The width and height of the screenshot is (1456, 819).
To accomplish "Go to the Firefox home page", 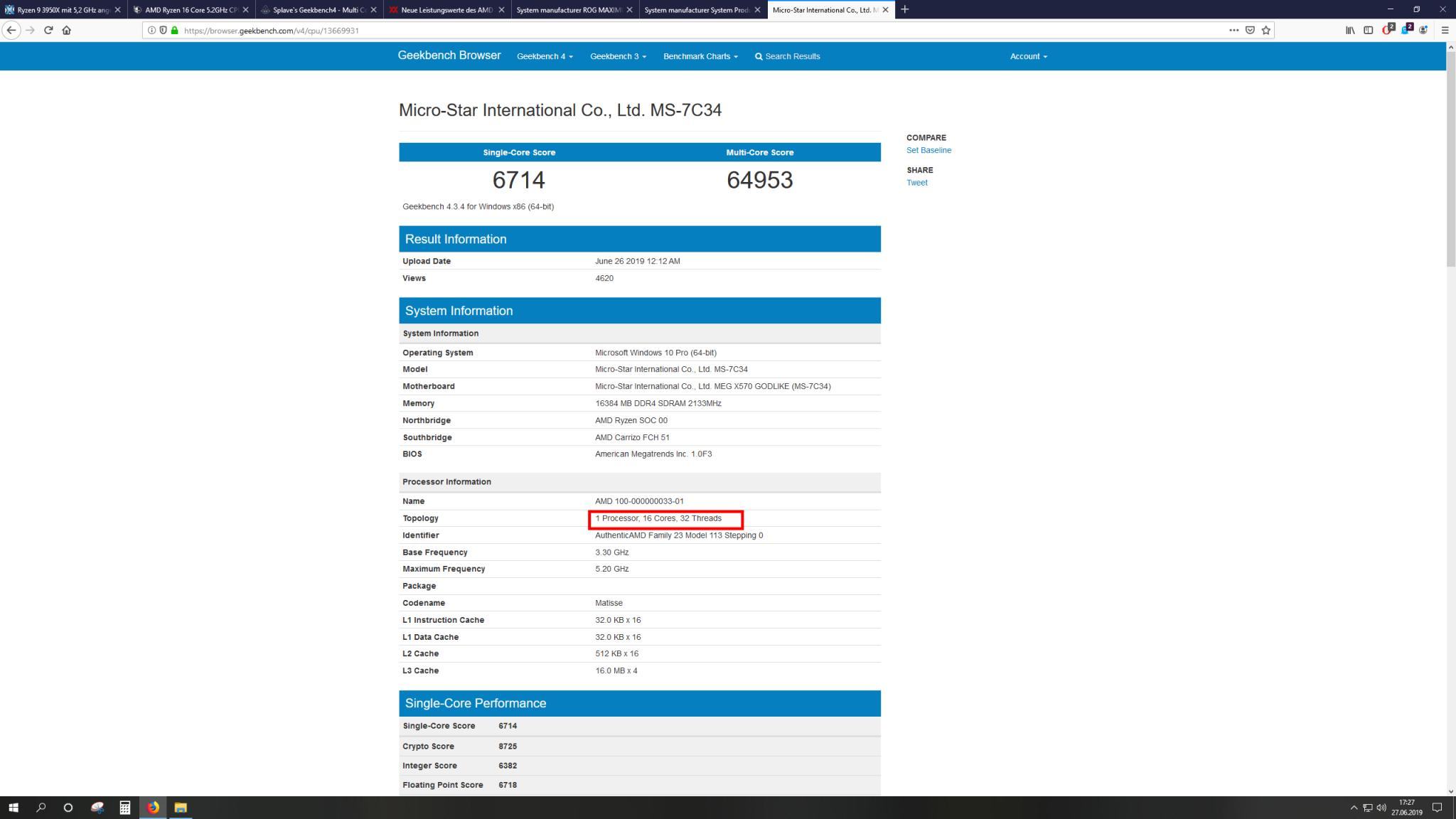I will (67, 30).
